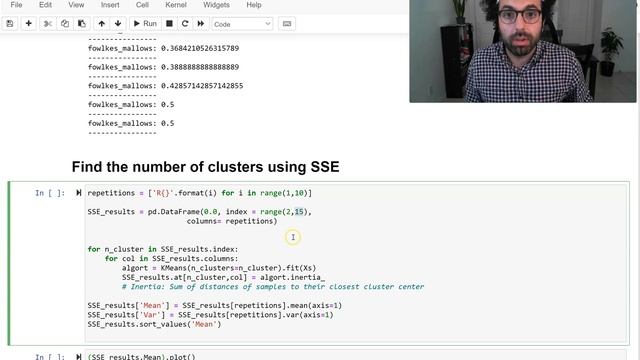Move selected cell down
Image resolution: width=640 pixels, height=360 pixels.
[118, 24]
